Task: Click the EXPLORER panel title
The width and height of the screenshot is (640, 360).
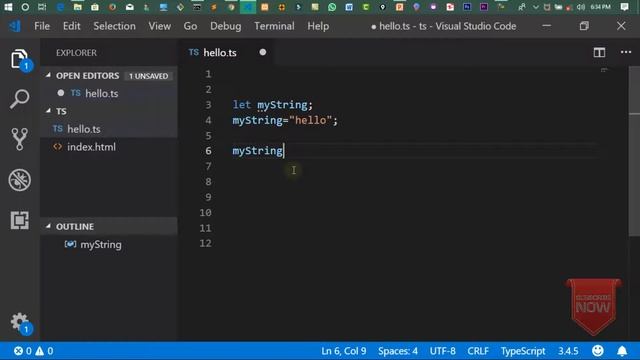Action: pyautogui.click(x=76, y=53)
